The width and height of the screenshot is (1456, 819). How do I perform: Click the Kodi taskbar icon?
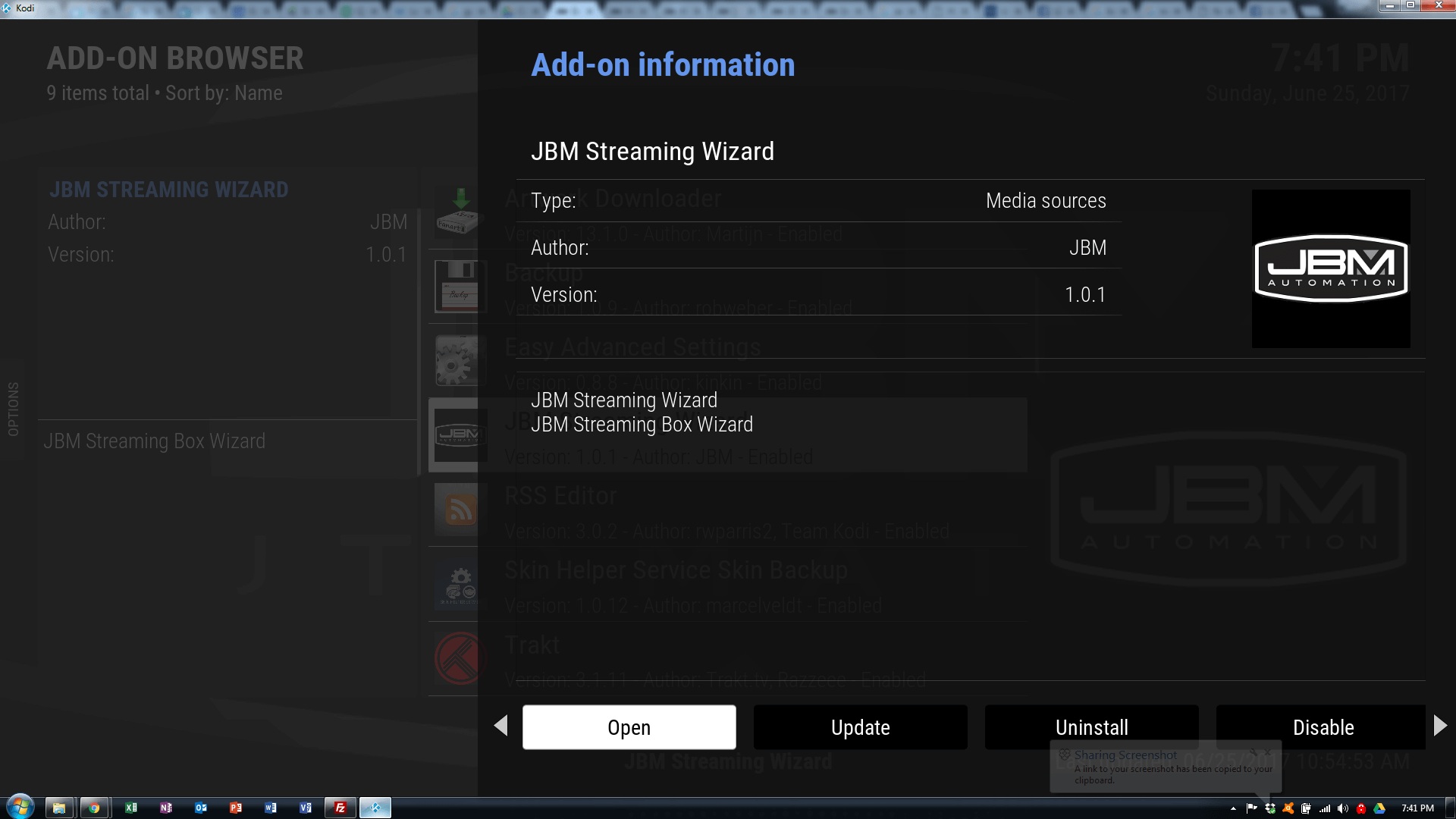point(375,808)
